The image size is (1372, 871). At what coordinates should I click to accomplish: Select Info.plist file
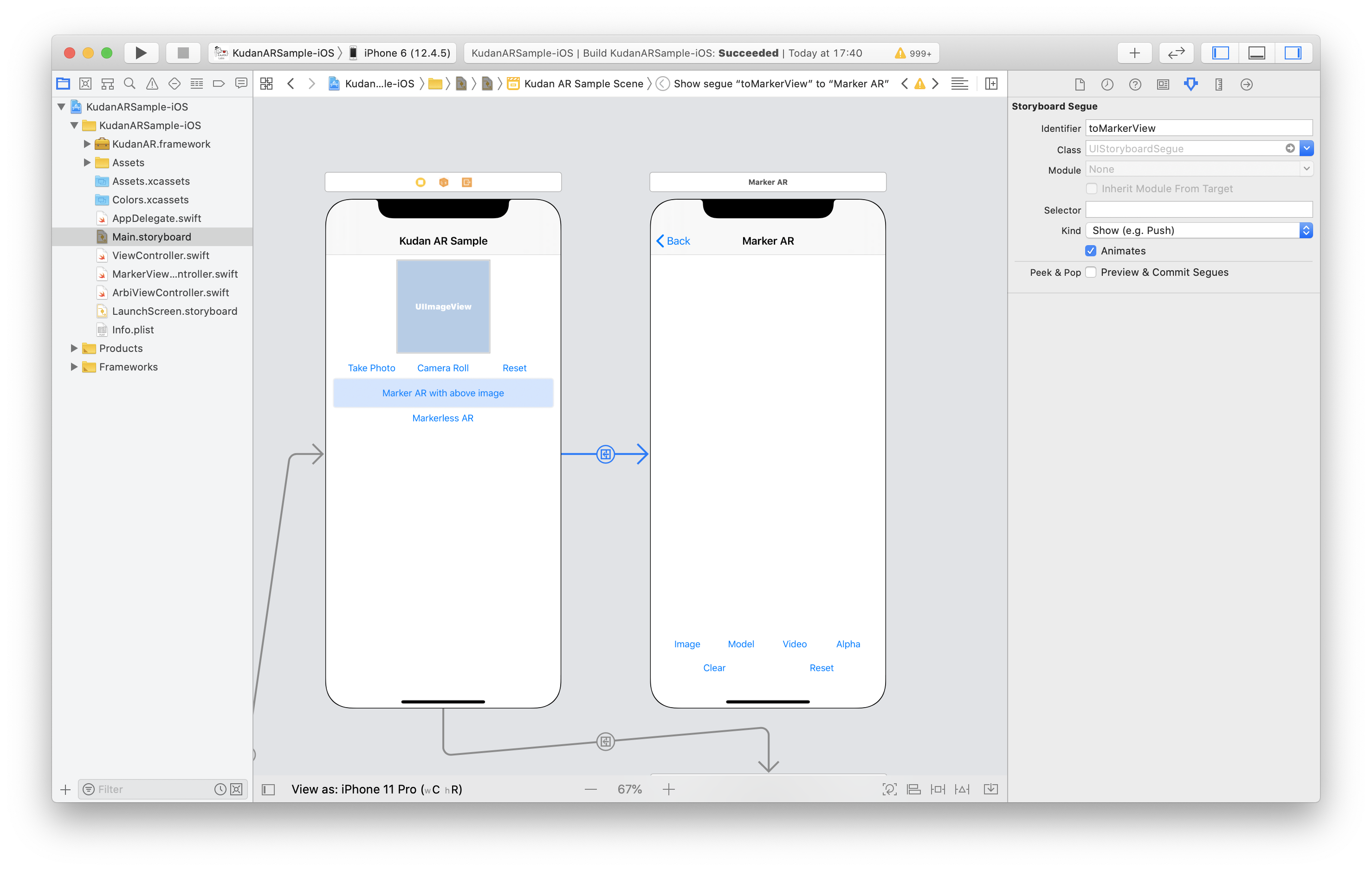[133, 330]
